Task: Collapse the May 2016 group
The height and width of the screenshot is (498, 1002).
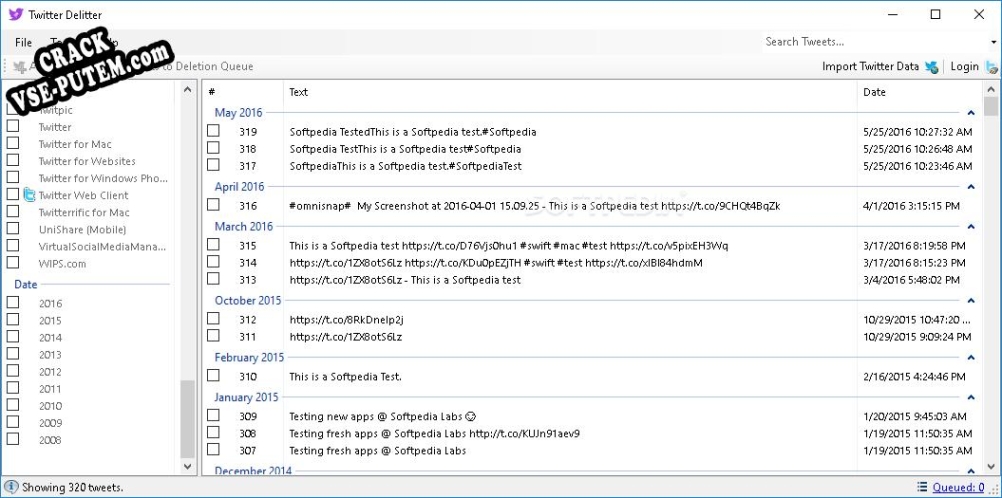Action: pyautogui.click(x=971, y=113)
